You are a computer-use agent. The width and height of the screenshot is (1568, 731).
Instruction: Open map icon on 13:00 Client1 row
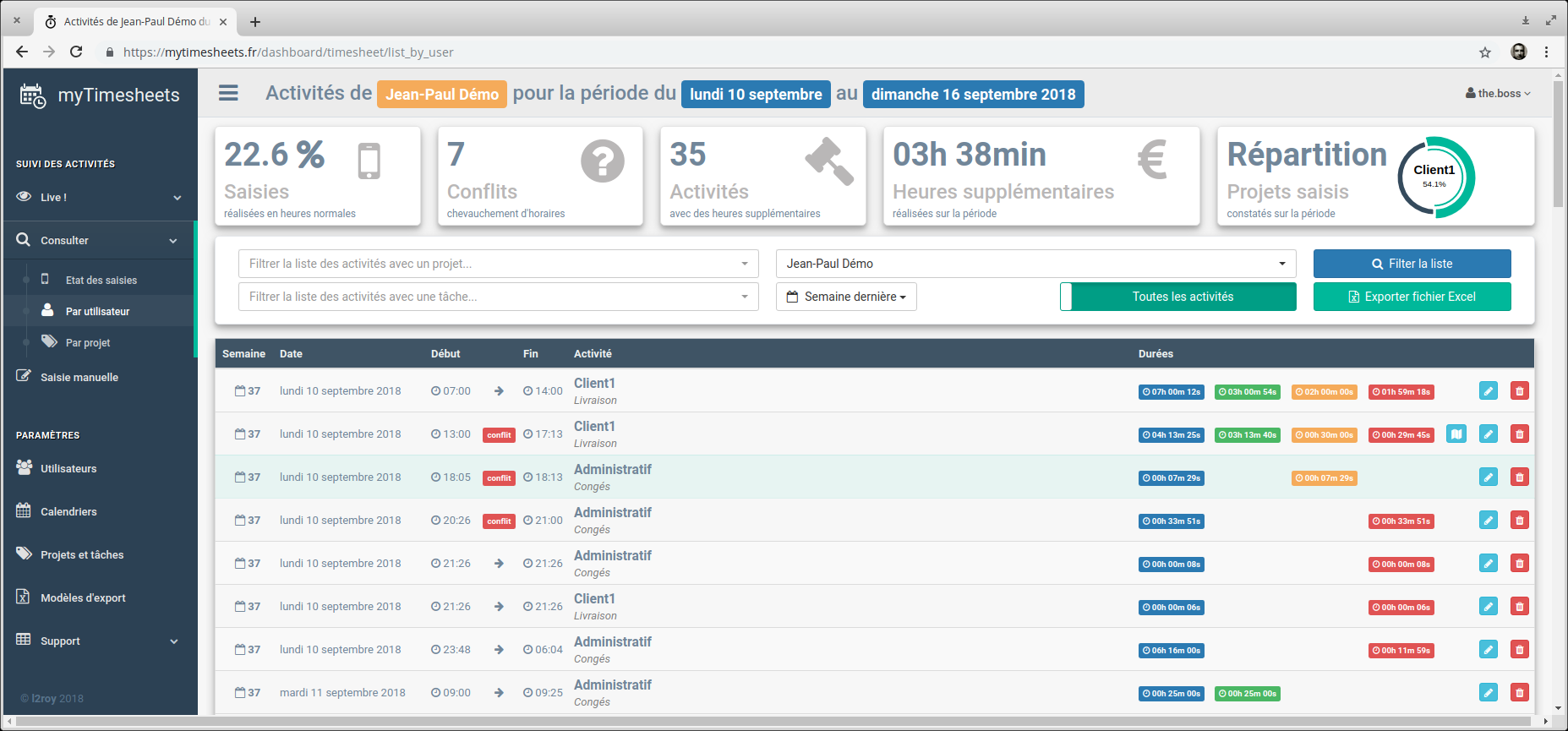[1456, 434]
